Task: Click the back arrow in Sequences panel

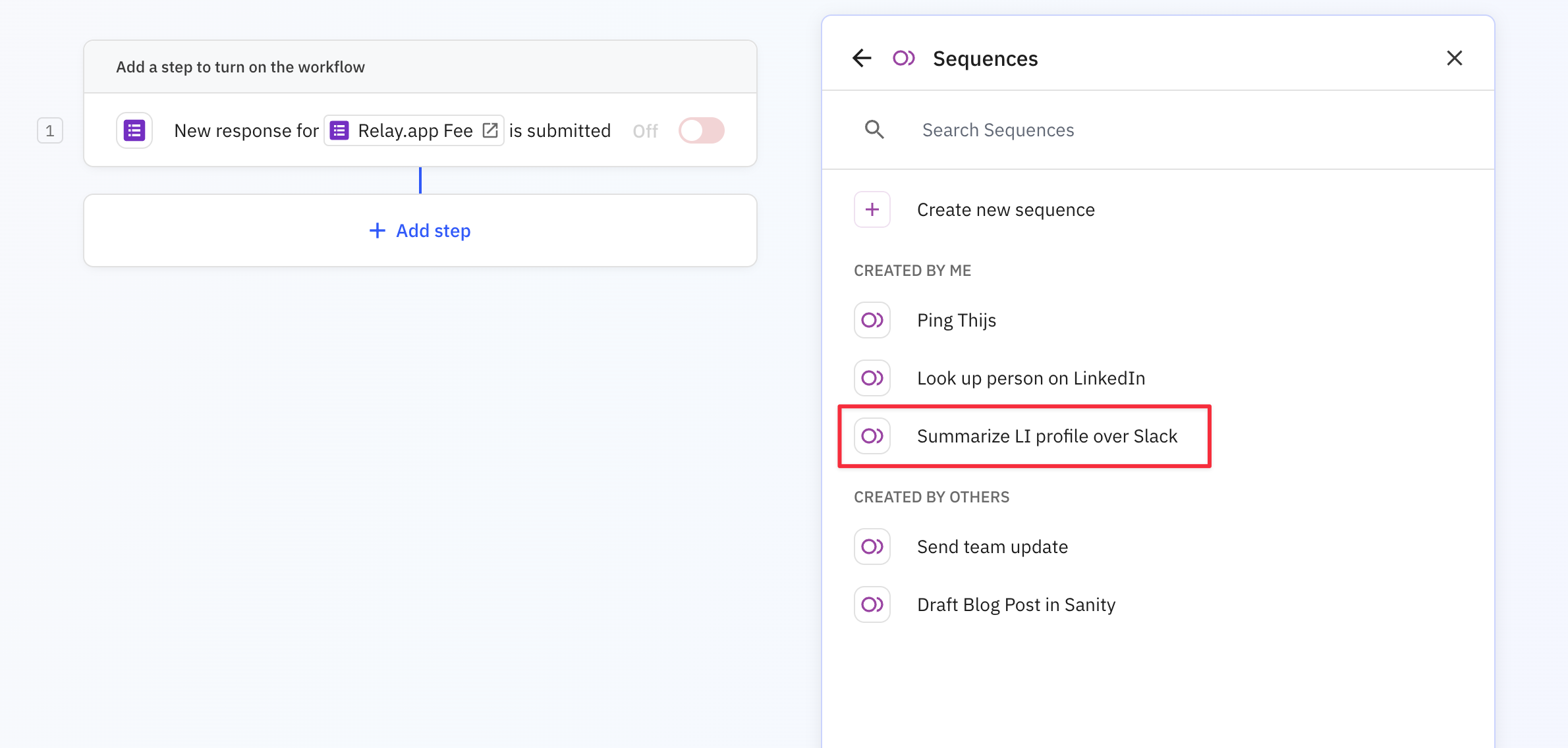Action: (861, 58)
